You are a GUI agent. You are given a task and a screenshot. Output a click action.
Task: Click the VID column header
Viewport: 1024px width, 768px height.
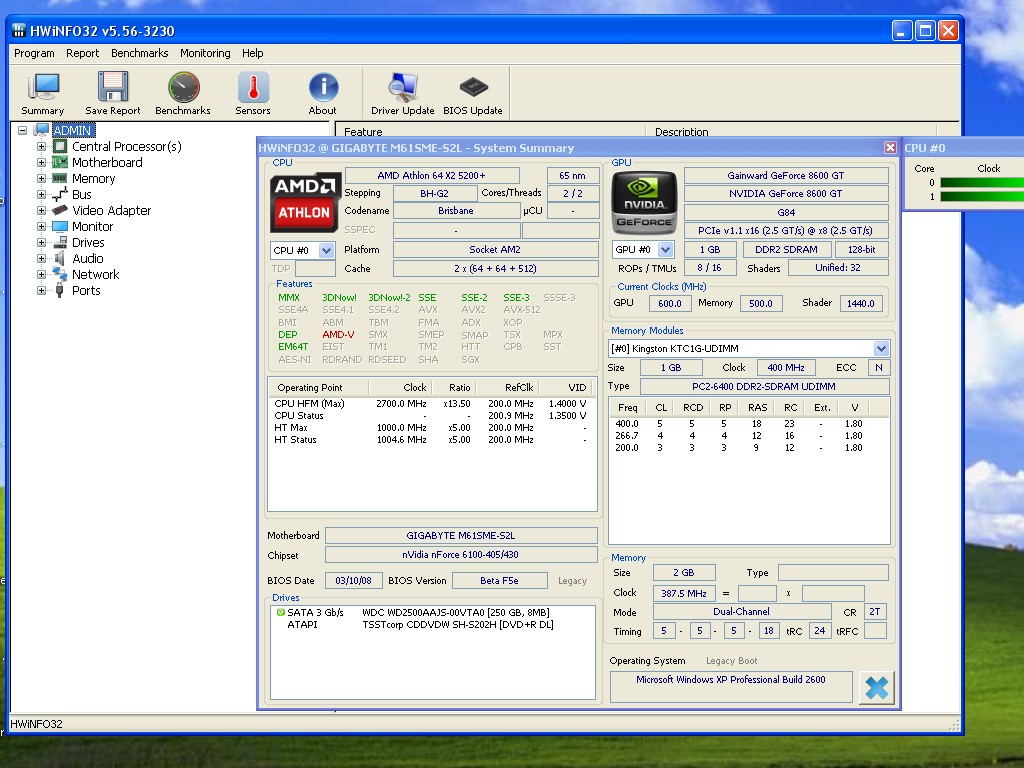[x=568, y=387]
